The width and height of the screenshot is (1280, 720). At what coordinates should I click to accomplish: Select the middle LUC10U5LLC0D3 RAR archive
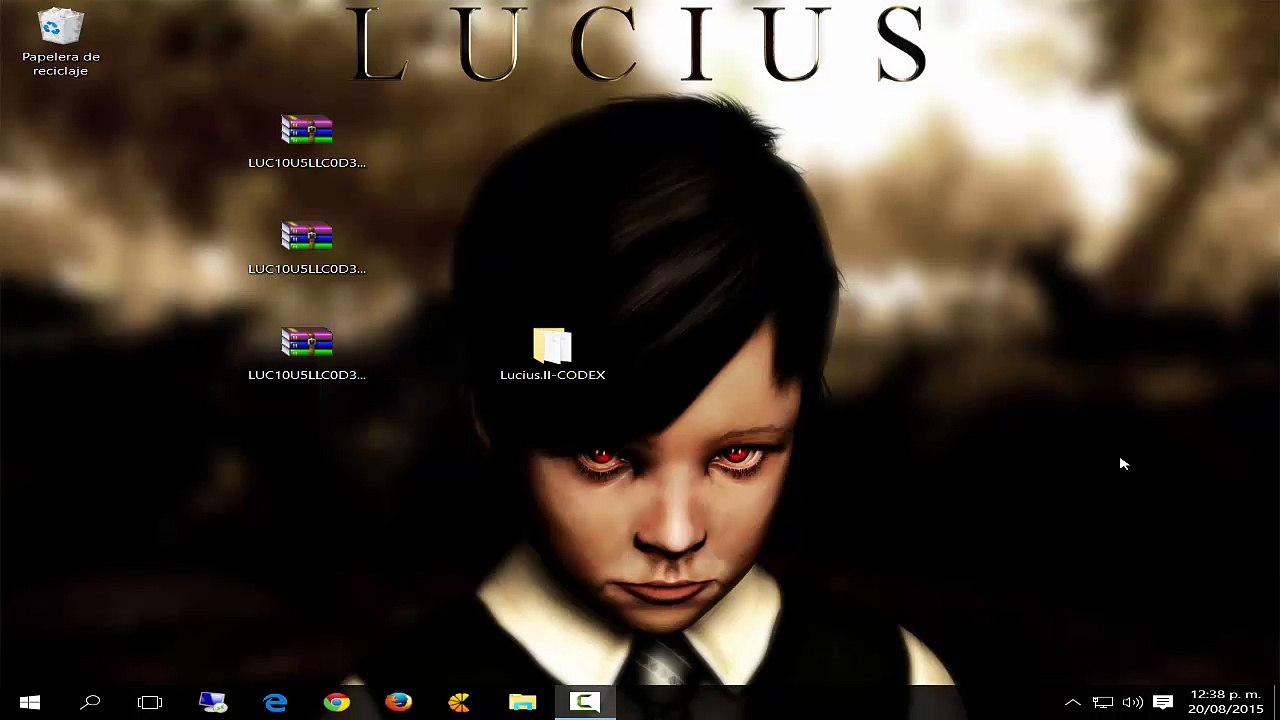(307, 248)
